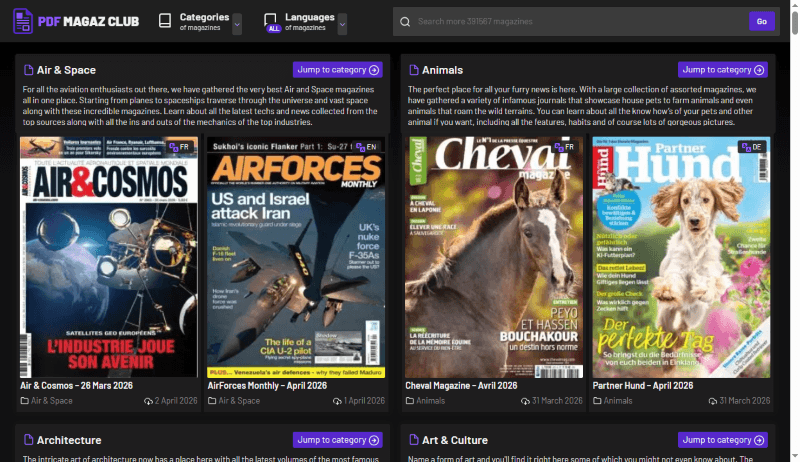
Task: Click arrow icon in Animals Jump button
Action: [x=759, y=70]
